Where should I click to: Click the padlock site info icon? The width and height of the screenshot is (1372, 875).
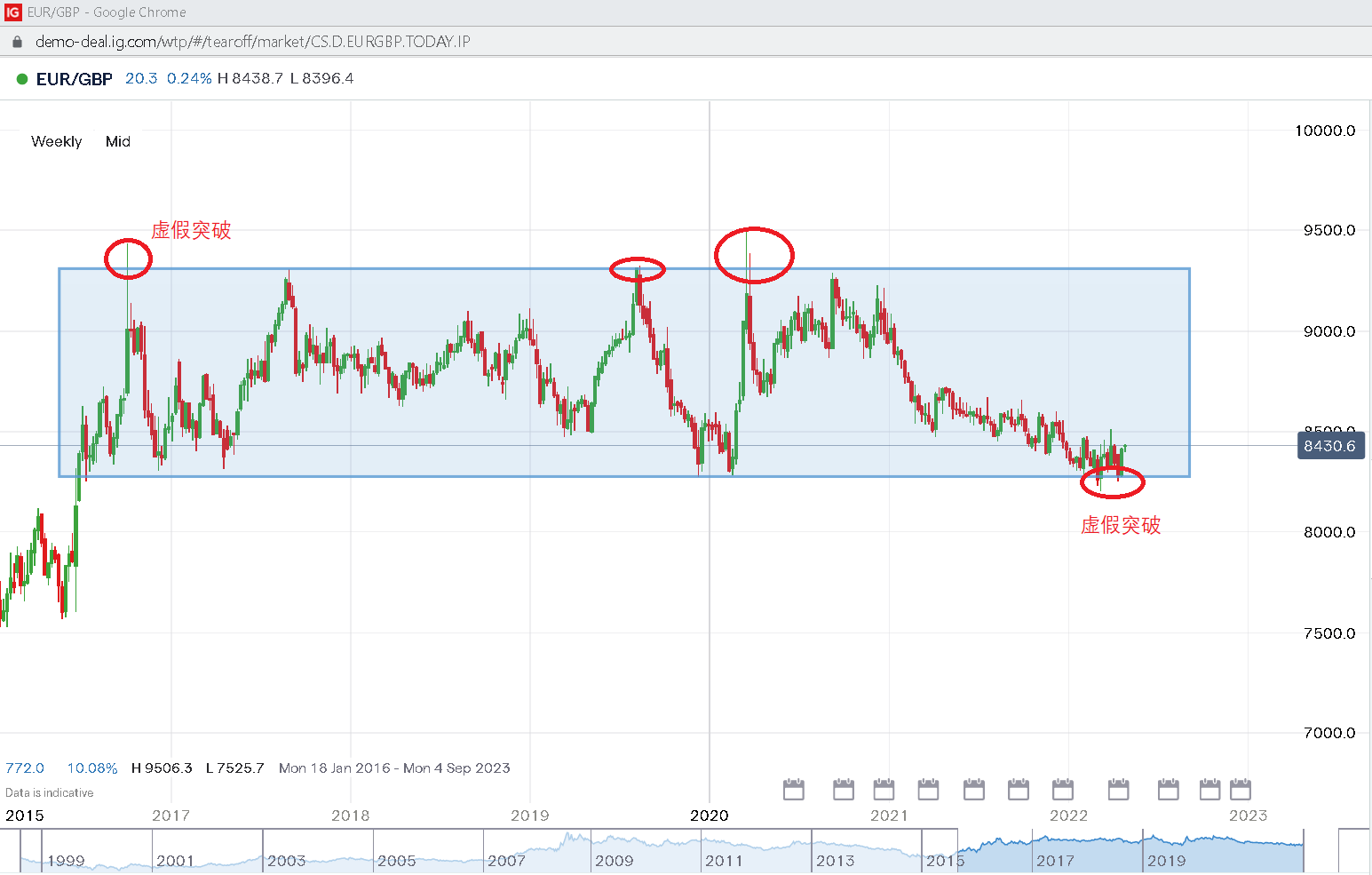[x=17, y=42]
